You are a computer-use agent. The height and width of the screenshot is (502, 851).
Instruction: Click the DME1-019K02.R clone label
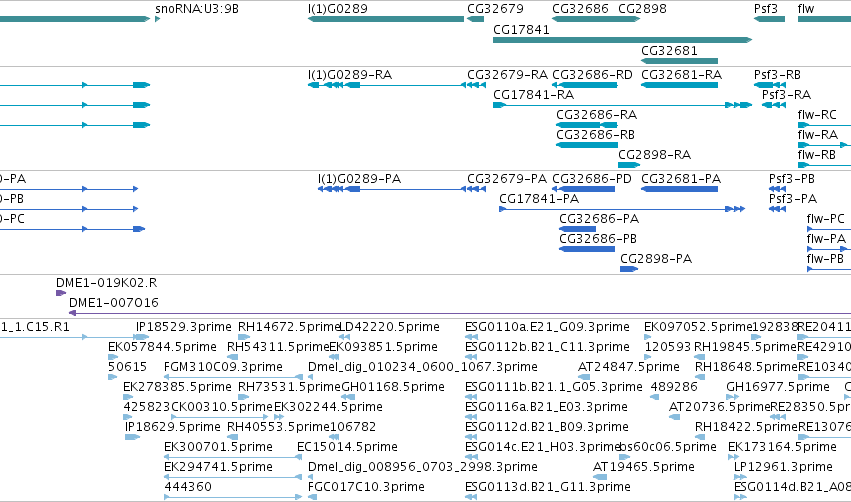click(106, 283)
